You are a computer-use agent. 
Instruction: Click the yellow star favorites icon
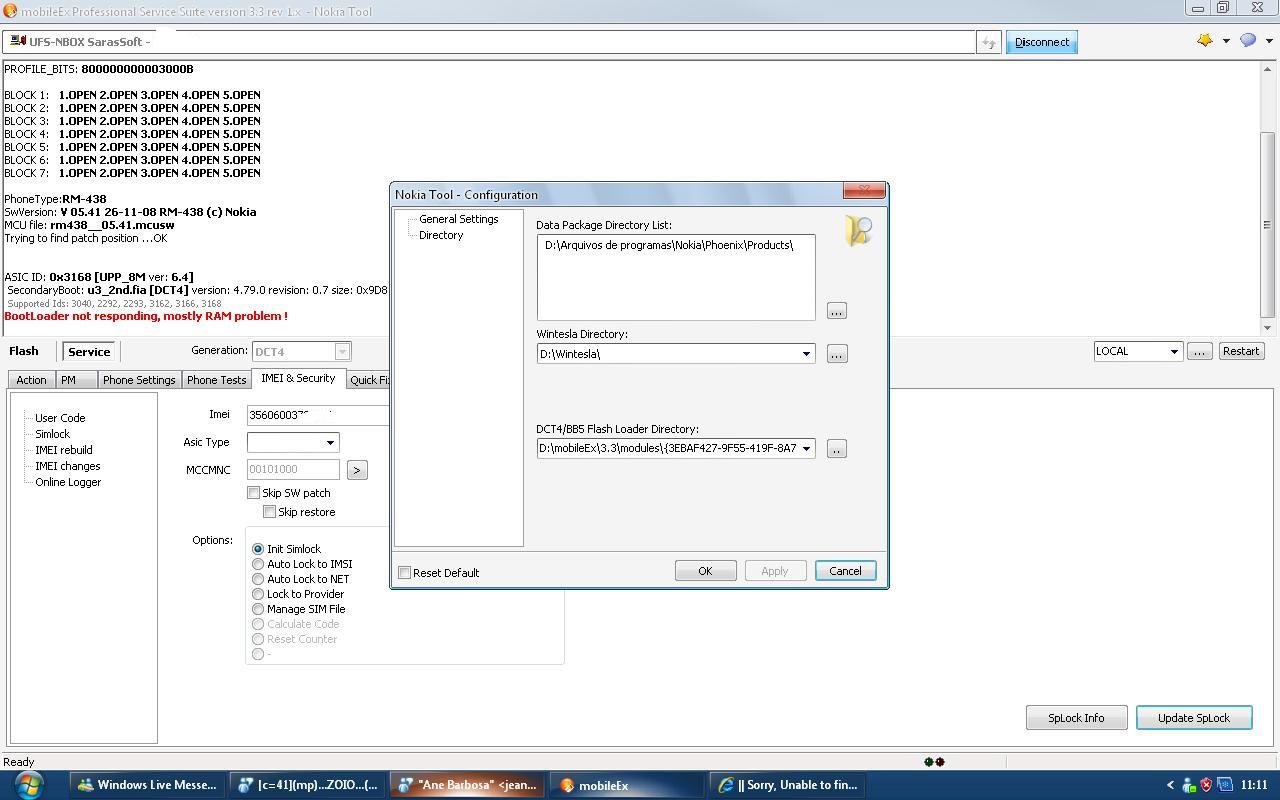1205,41
